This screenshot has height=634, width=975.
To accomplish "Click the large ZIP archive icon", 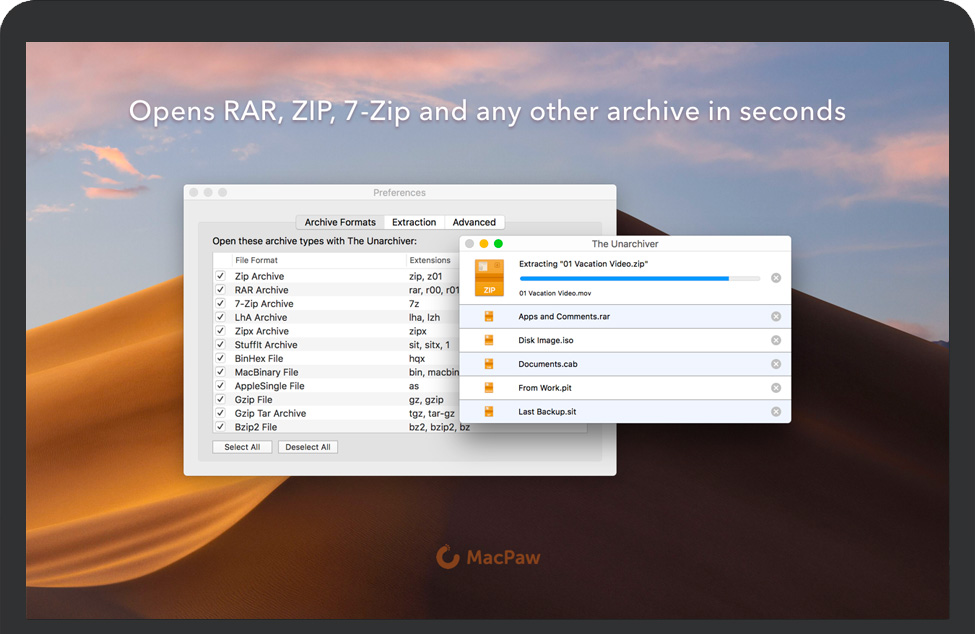I will click(x=489, y=277).
